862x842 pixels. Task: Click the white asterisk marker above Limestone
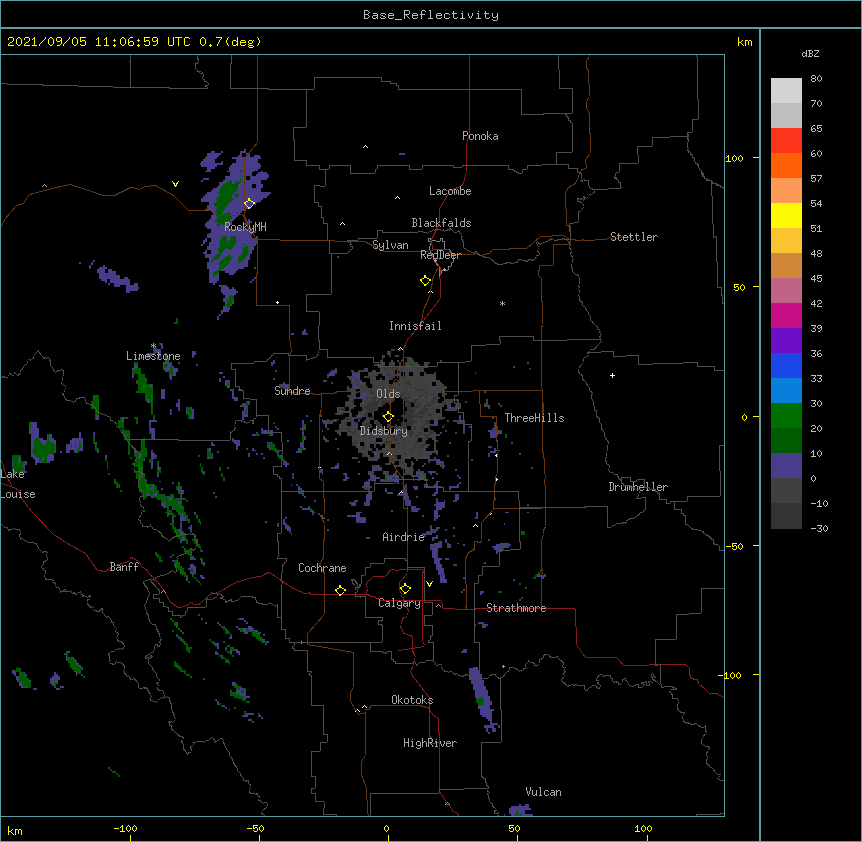pos(153,346)
